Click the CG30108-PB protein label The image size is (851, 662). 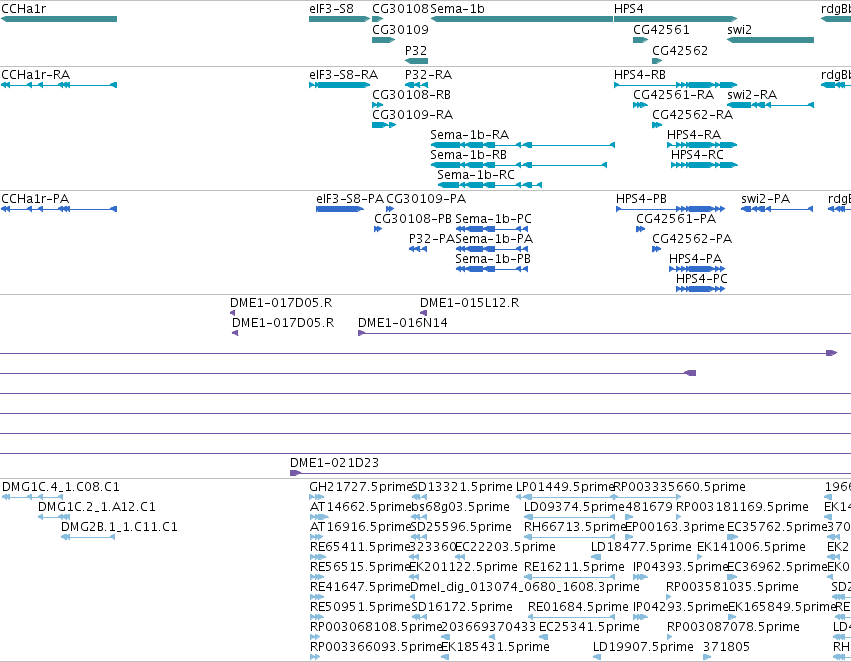point(412,219)
